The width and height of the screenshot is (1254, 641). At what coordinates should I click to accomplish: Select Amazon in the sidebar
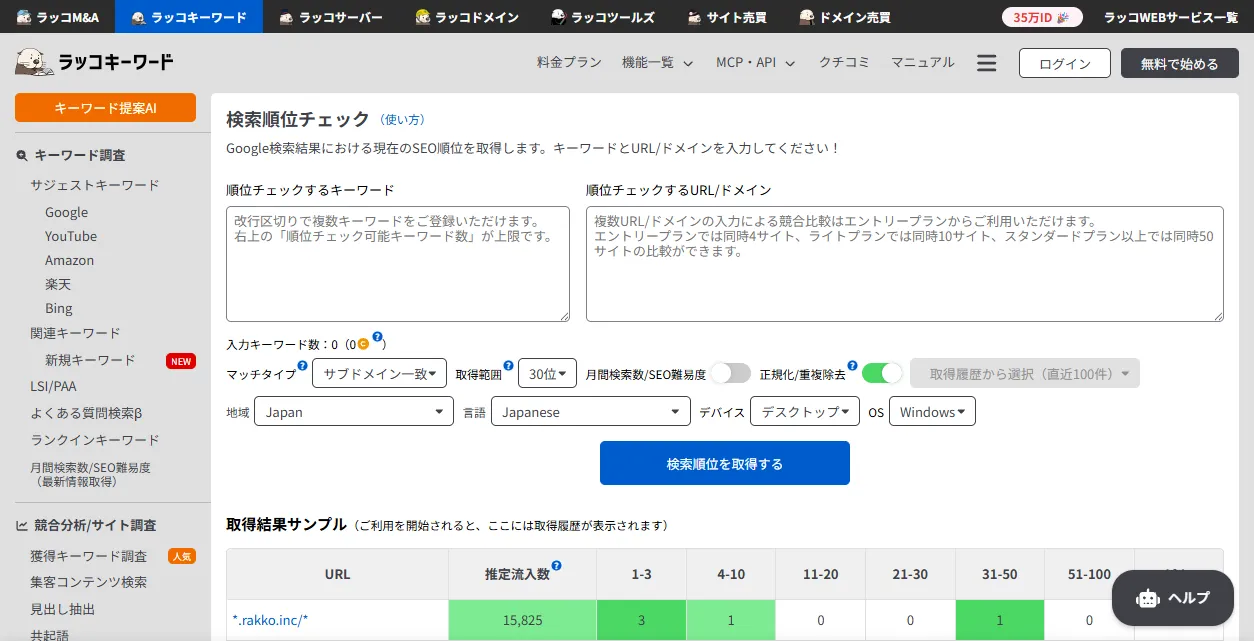point(70,260)
